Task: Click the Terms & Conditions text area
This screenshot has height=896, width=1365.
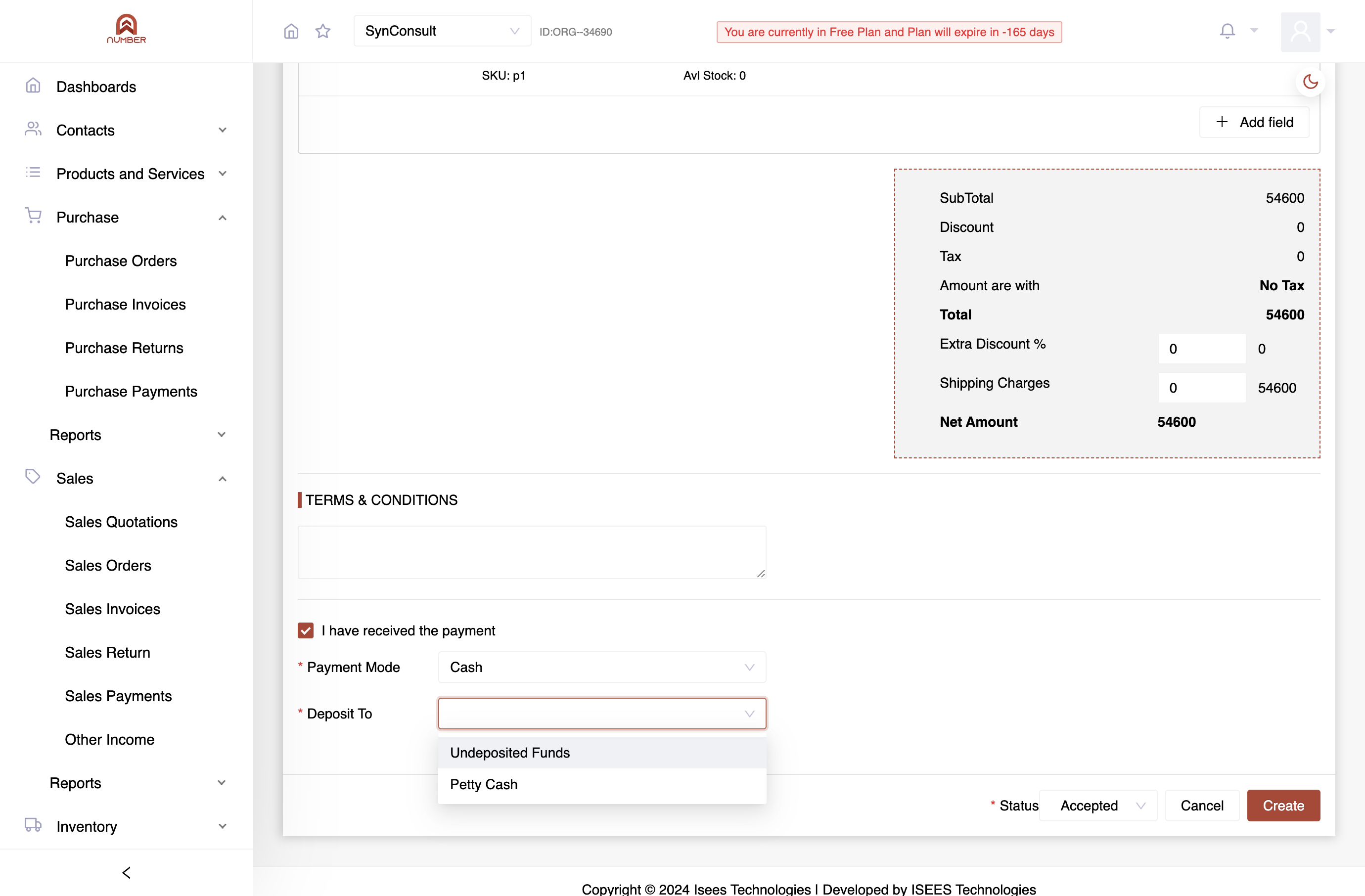Action: (532, 552)
